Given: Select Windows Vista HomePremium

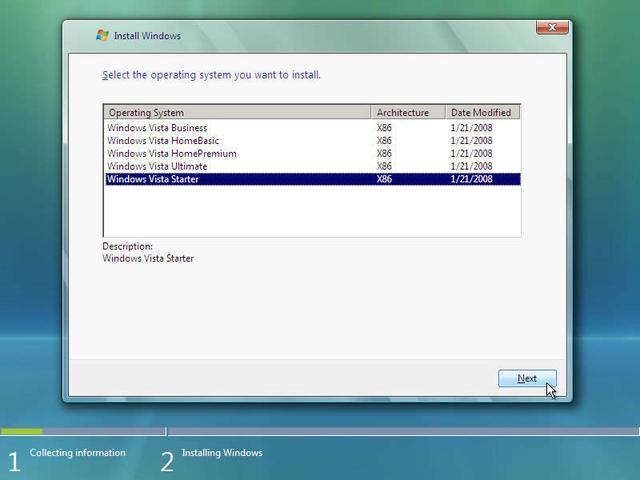Looking at the screenshot, I should (x=172, y=153).
